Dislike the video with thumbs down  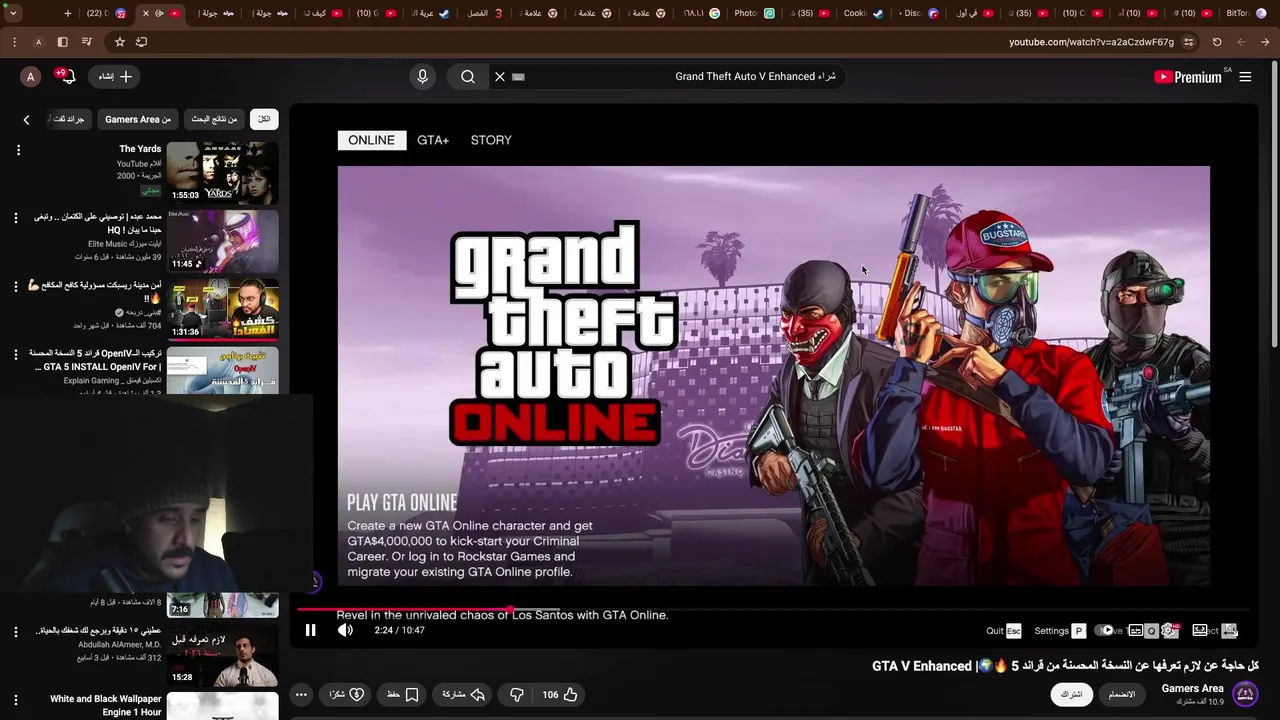click(x=517, y=694)
